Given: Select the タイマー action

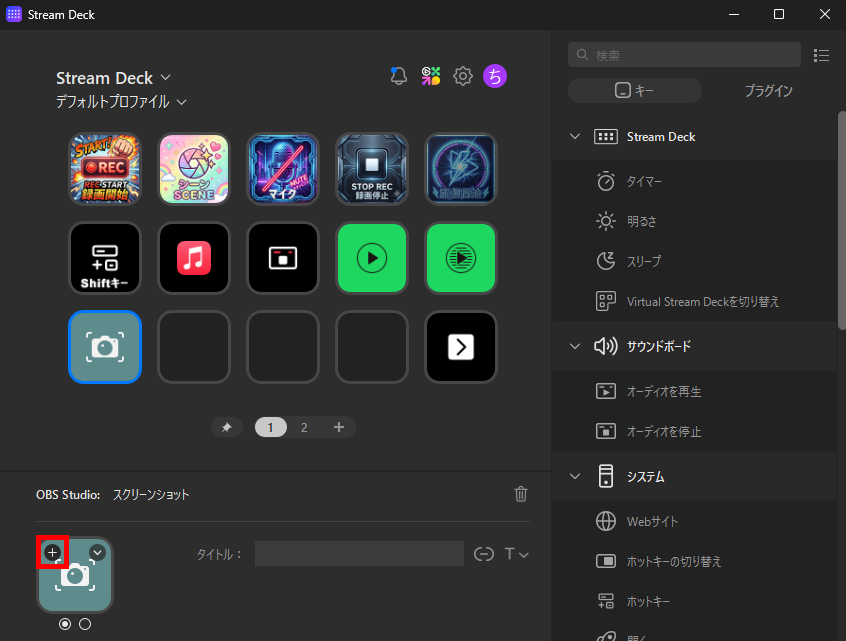Looking at the screenshot, I should pos(694,181).
